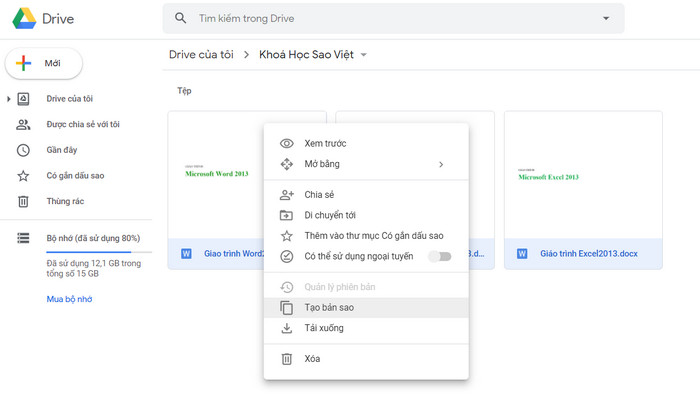
Task: Choose 'Chia sẻ' menu entry
Action: (366, 195)
